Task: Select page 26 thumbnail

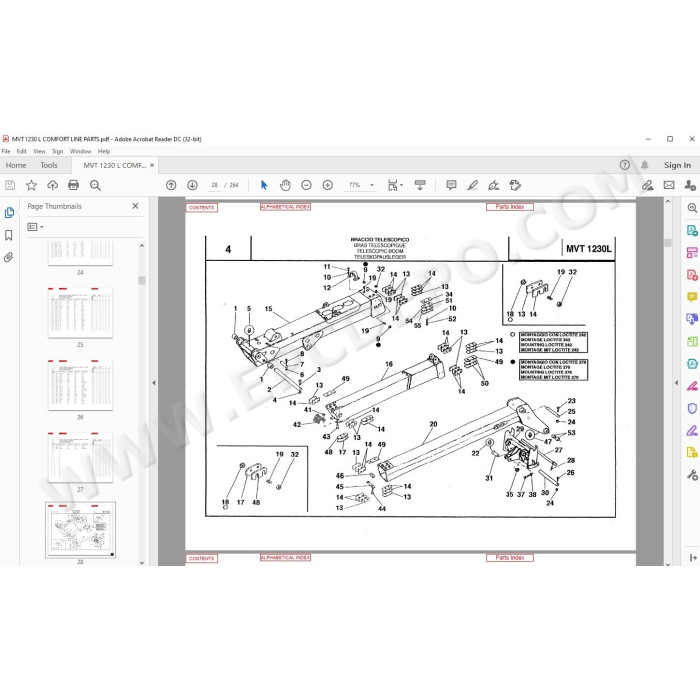Action: (x=80, y=385)
